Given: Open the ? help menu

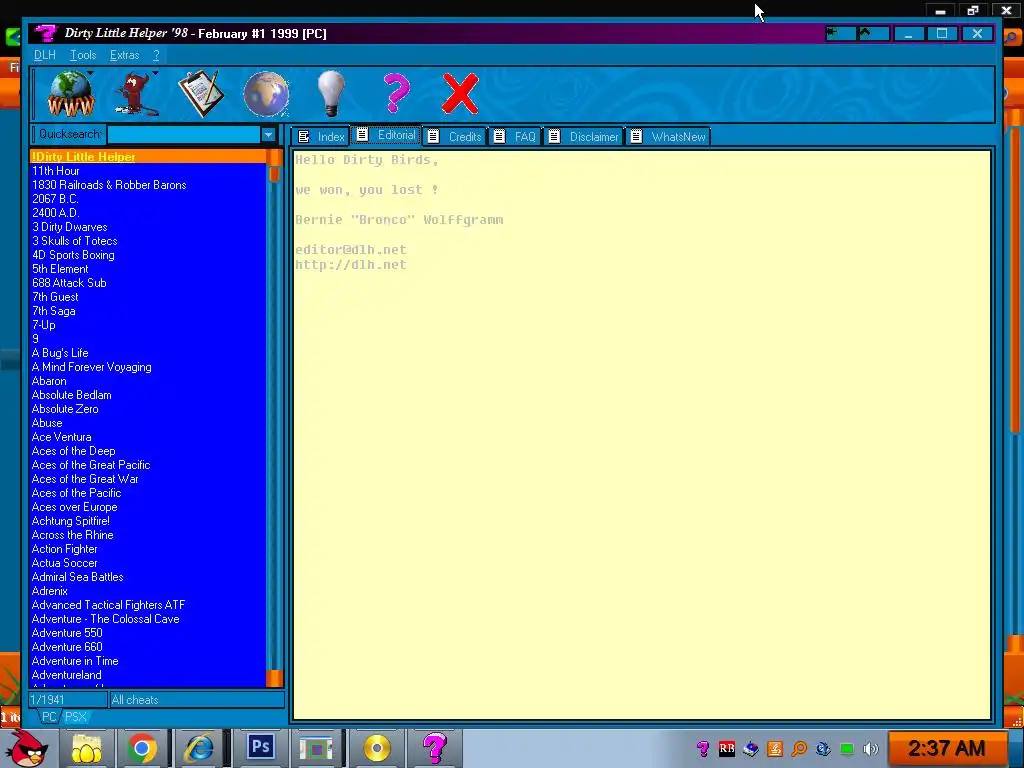Looking at the screenshot, I should 156,55.
